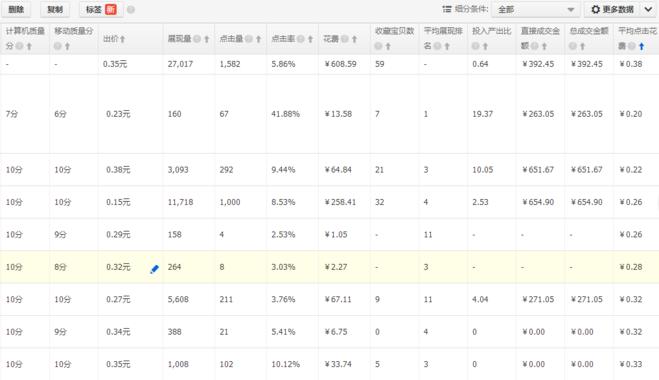659x380 pixels.
Task: Select the 264 impressions cell in highlighted row
Action: tap(174, 267)
